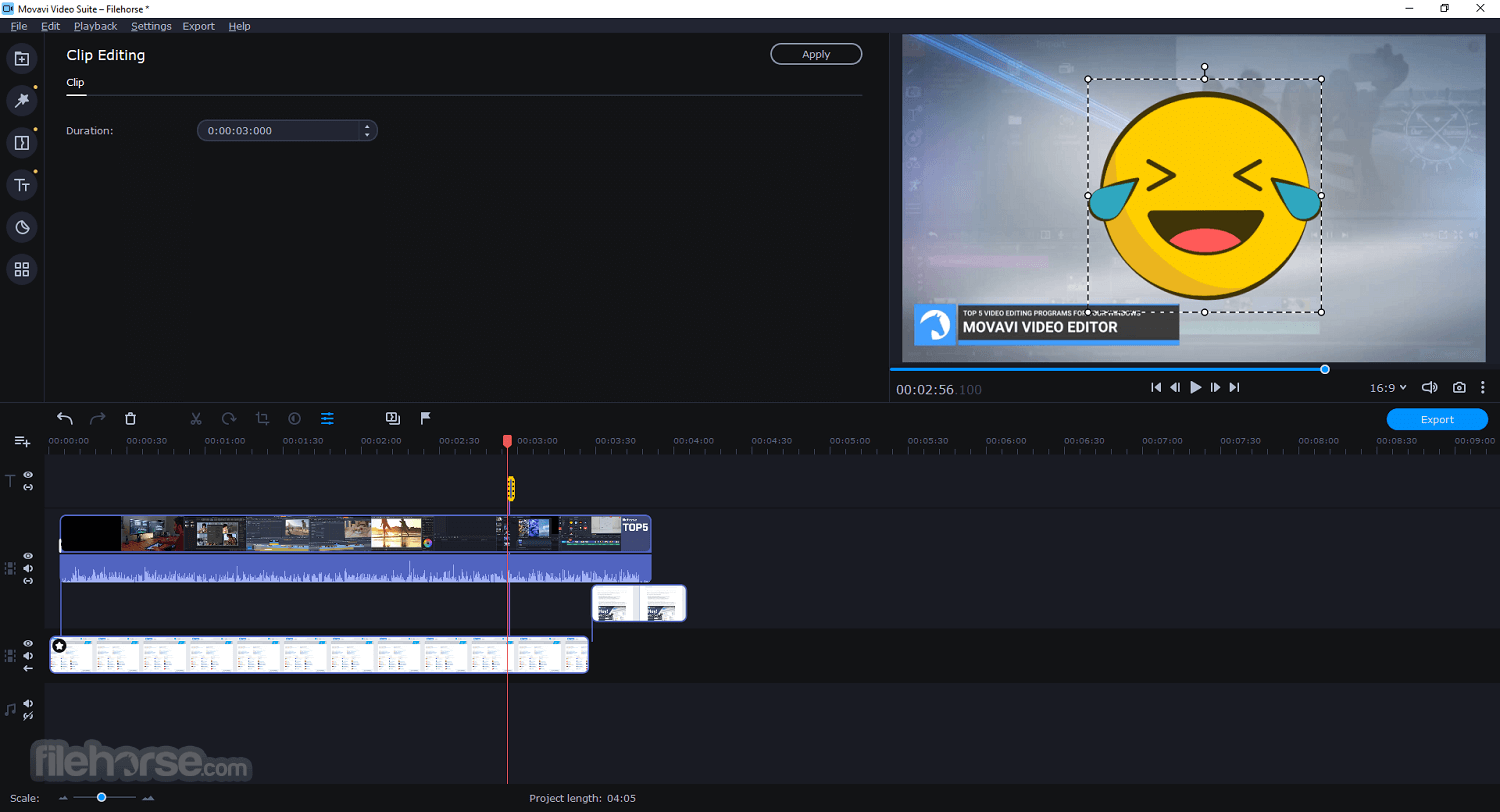Click the Duration input field
The image size is (1500, 812).
coord(287,131)
